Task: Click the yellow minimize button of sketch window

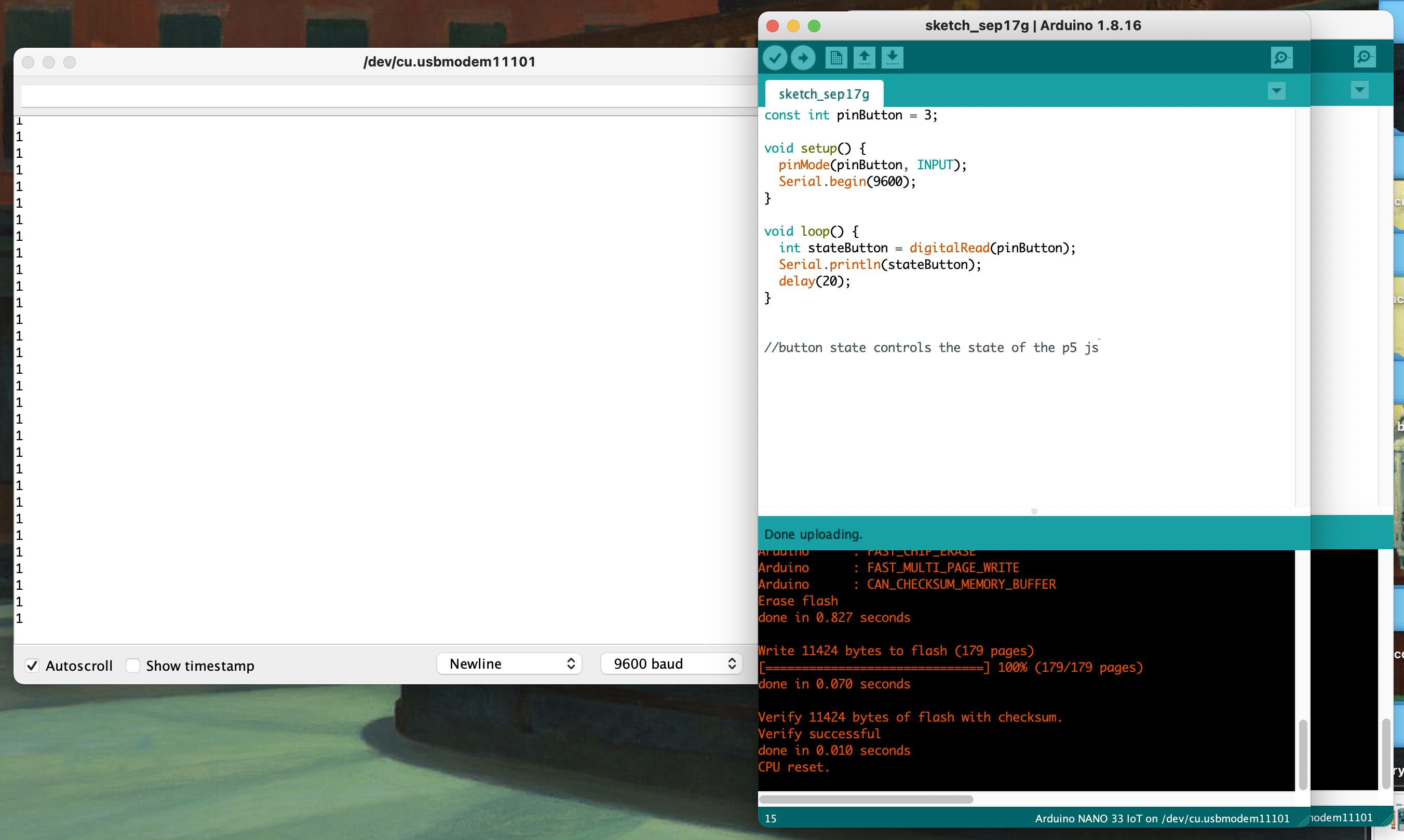Action: pos(793,26)
